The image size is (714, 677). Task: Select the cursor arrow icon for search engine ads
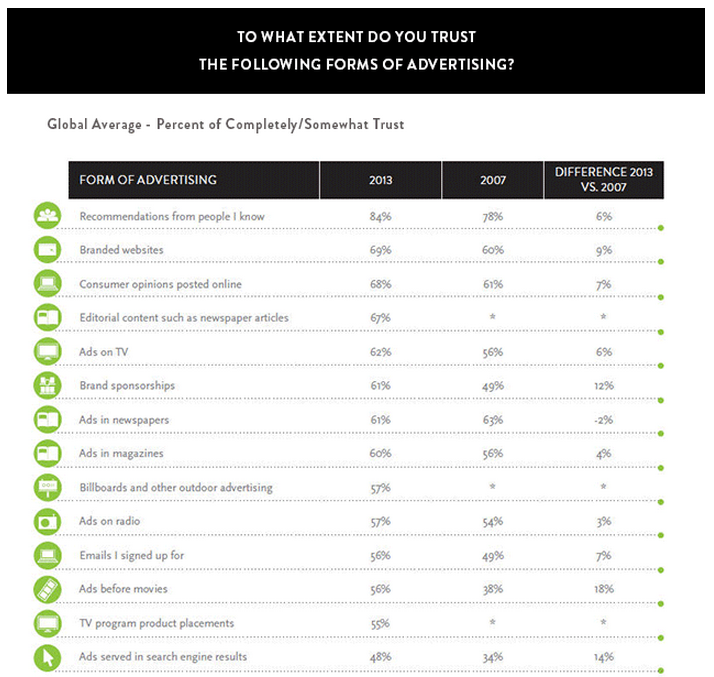point(48,657)
